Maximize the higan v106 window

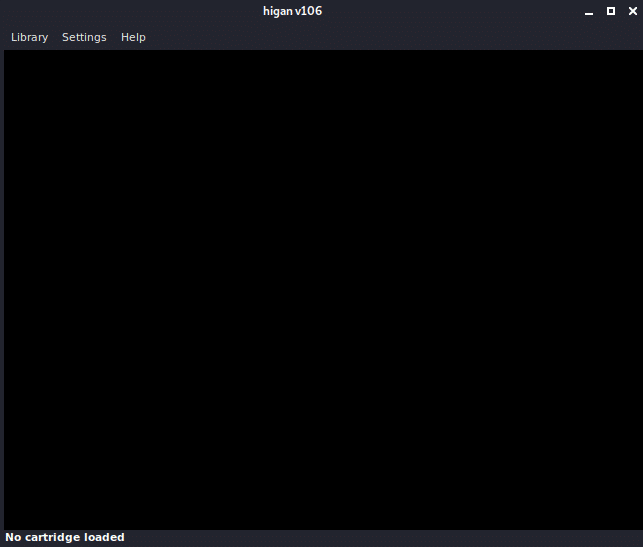[x=611, y=11]
